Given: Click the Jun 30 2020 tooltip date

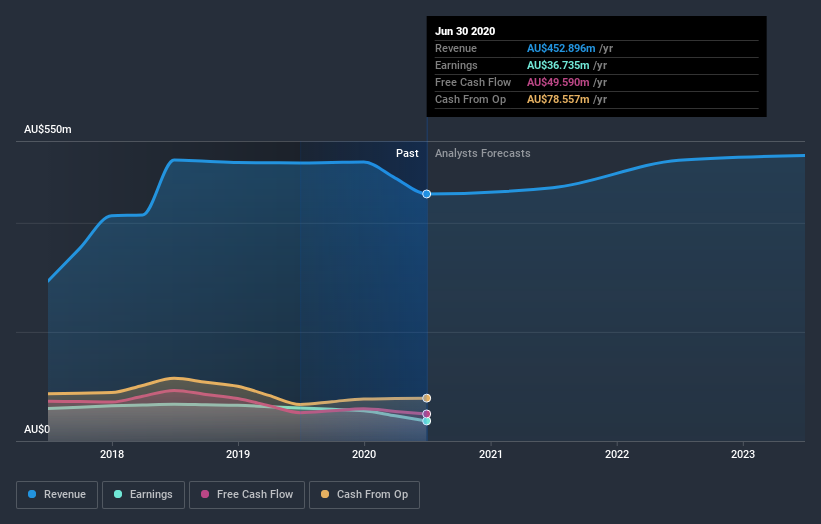Looking at the screenshot, I should 465,31.
